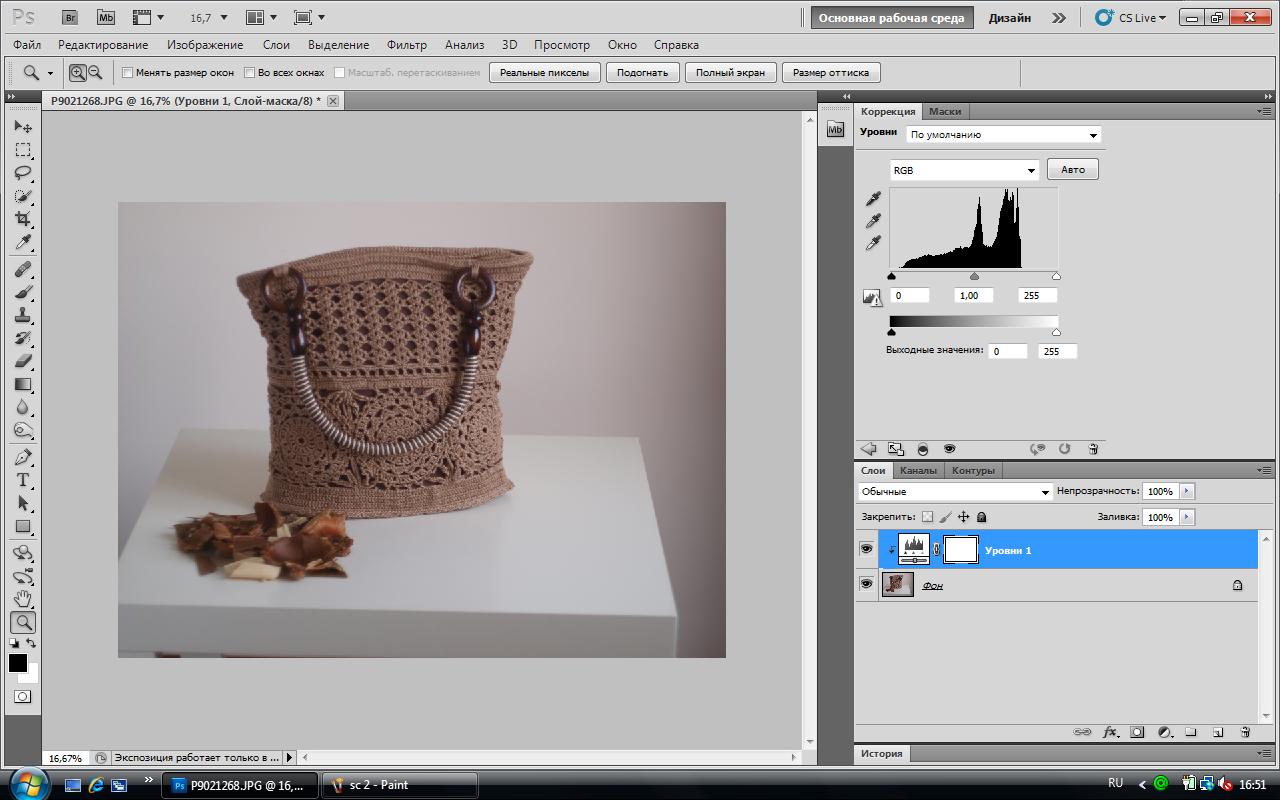This screenshot has height=800, width=1280.
Task: Click the Windows Start button
Action: 27,784
